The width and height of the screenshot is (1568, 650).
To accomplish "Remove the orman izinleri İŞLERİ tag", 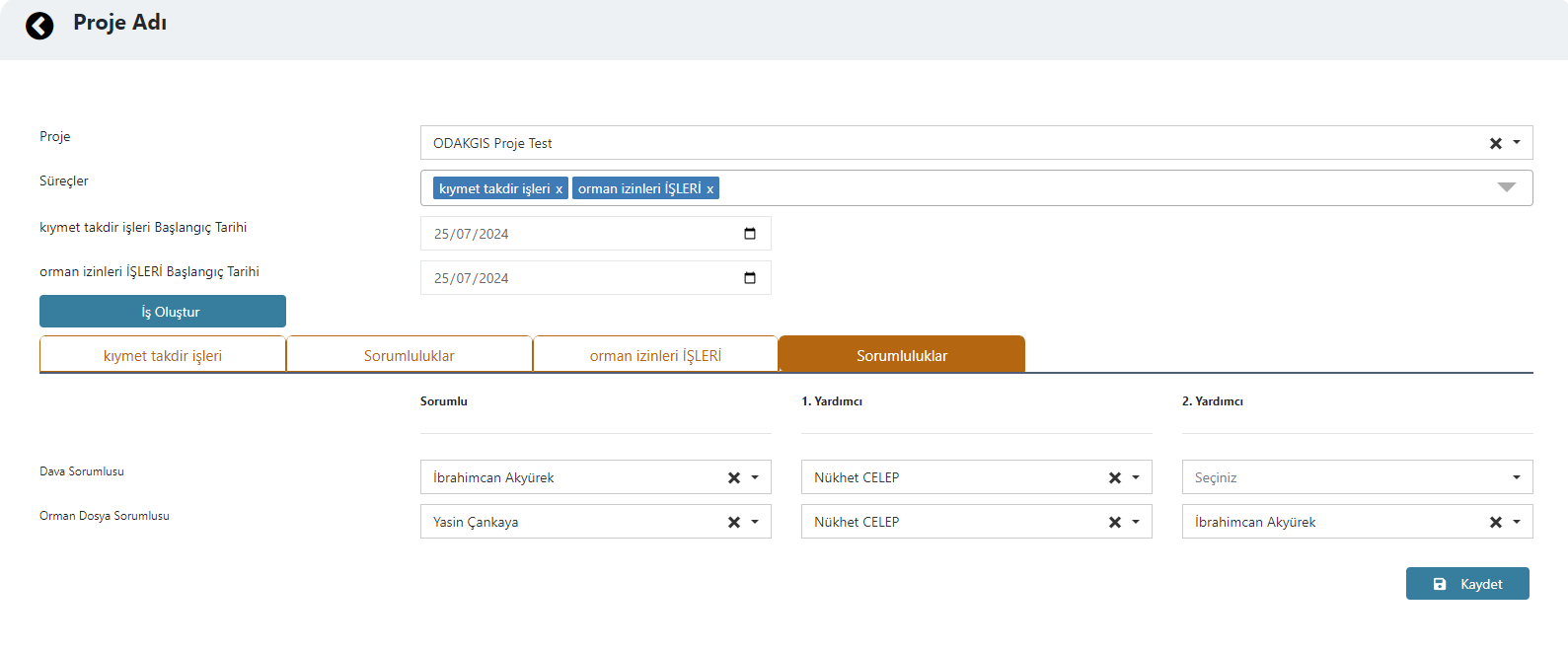I will (709, 189).
